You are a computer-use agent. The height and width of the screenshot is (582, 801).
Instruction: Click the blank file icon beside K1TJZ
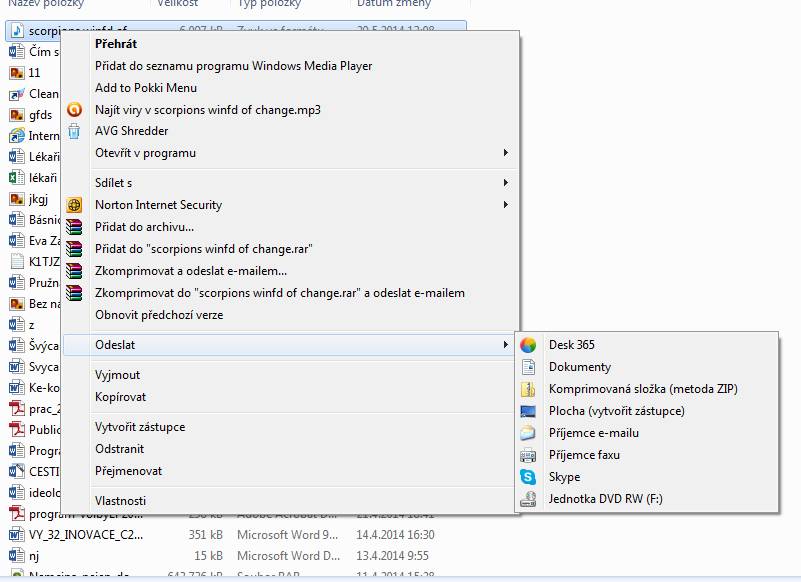pyautogui.click(x=17, y=262)
